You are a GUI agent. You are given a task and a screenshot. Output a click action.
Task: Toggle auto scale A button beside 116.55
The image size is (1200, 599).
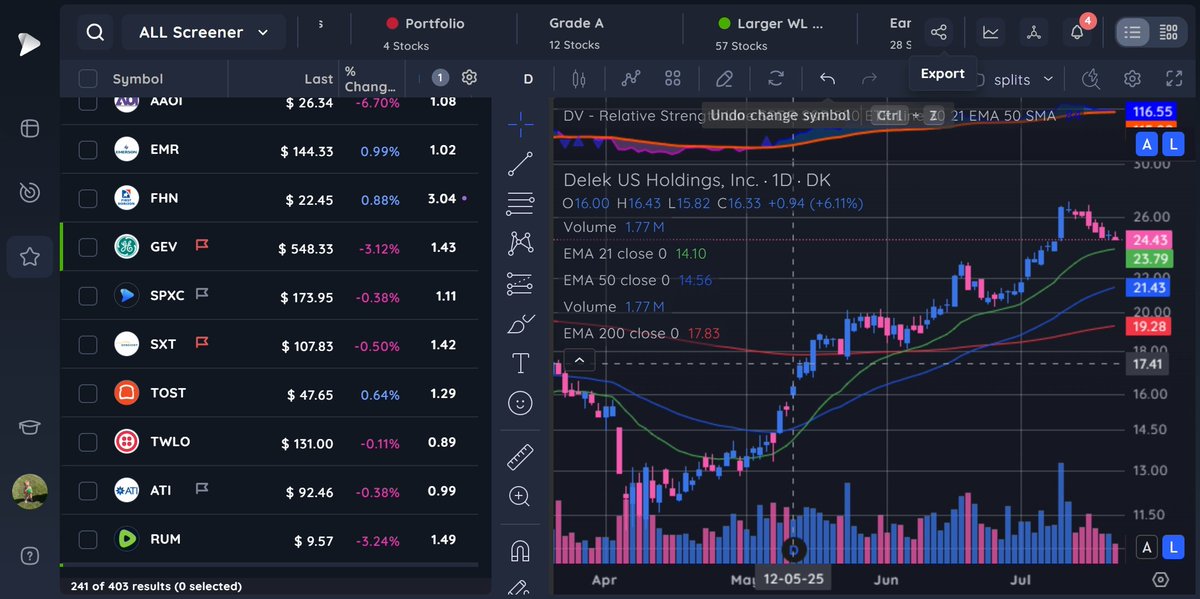pyautogui.click(x=1147, y=145)
